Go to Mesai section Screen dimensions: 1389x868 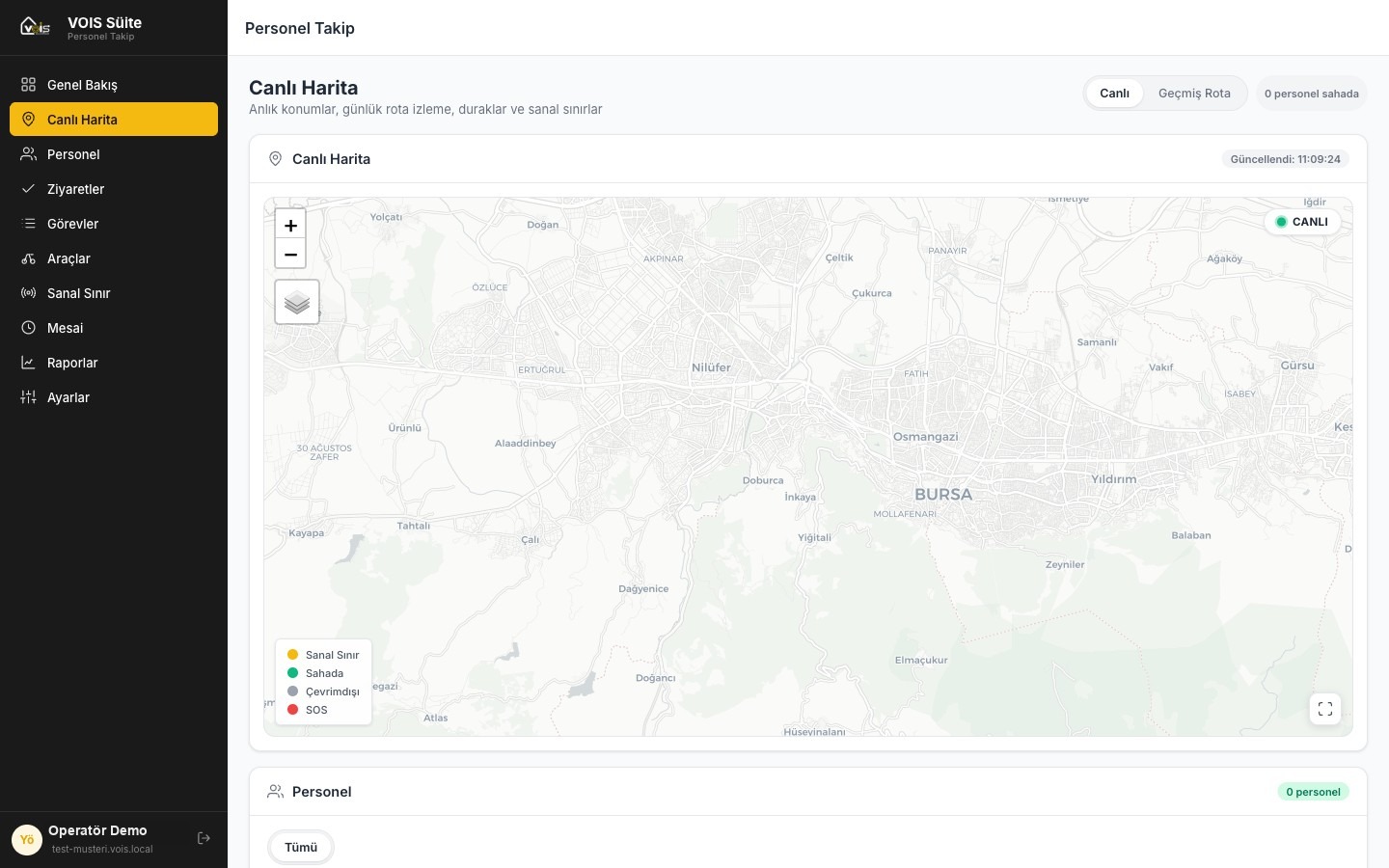[x=114, y=328]
